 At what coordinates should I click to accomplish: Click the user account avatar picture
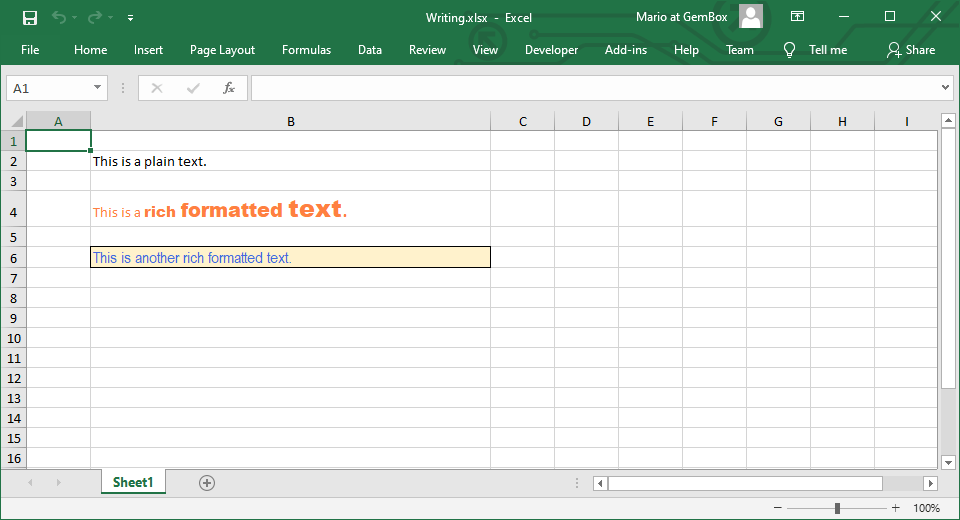click(x=751, y=17)
